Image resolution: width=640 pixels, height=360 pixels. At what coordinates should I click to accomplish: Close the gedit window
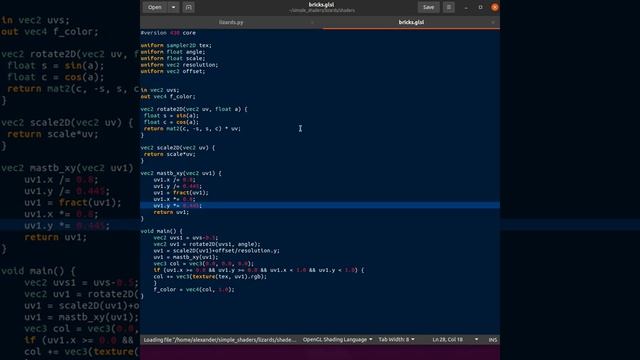pos(495,7)
